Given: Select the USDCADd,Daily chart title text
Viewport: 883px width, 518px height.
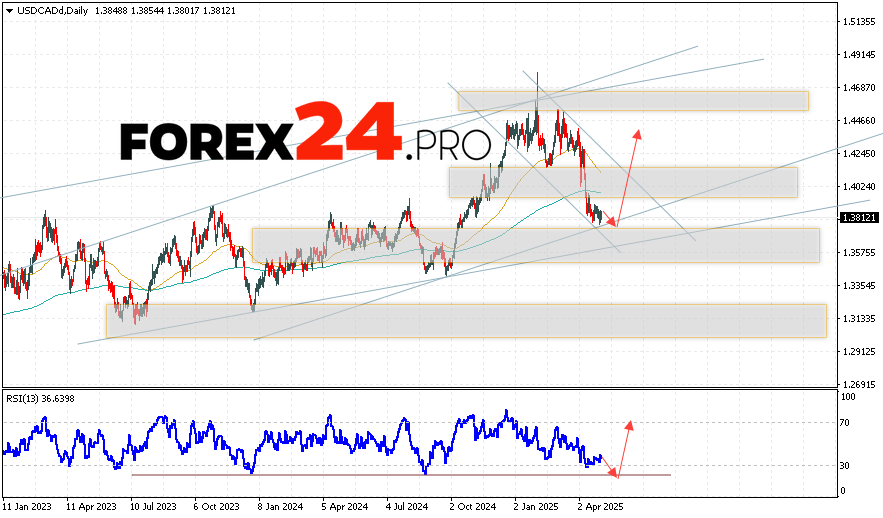Looking at the screenshot, I should click(x=52, y=11).
